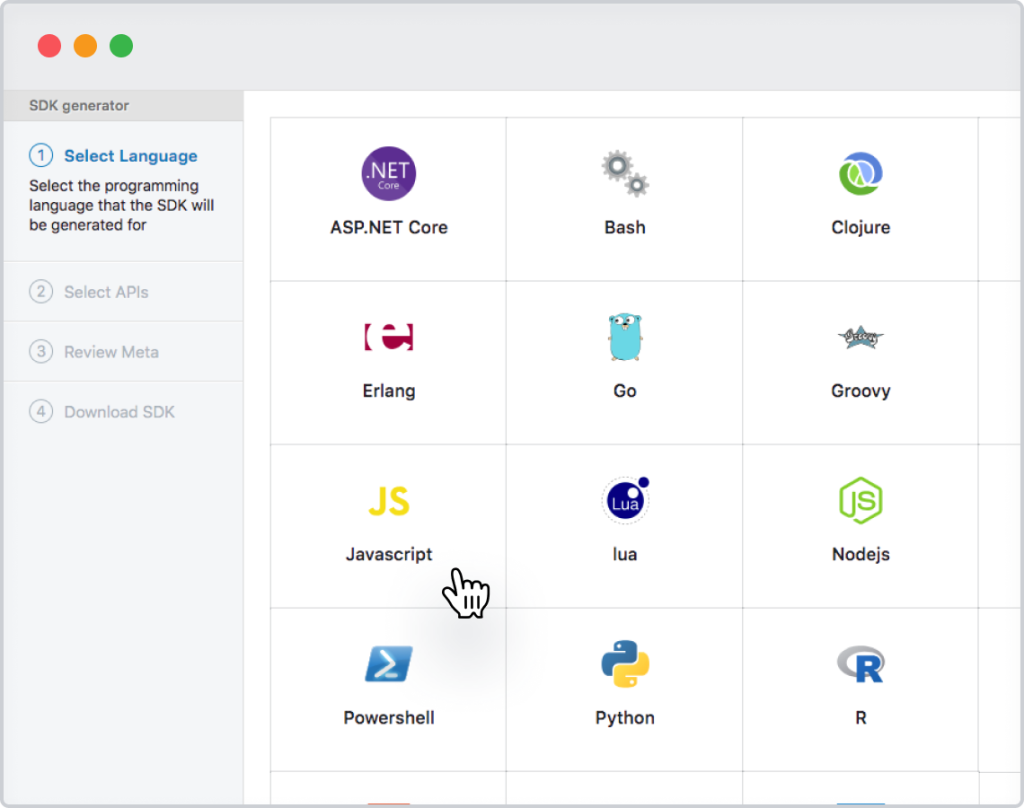Click the Groovy label text
The image size is (1024, 808).
[x=861, y=391]
